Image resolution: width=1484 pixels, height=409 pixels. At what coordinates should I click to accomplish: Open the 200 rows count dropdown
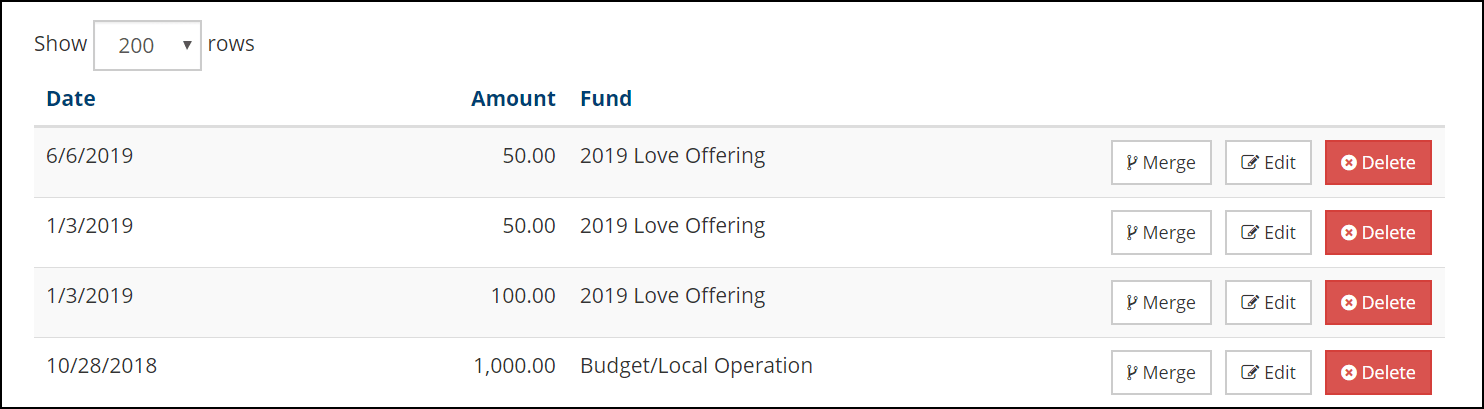click(148, 45)
